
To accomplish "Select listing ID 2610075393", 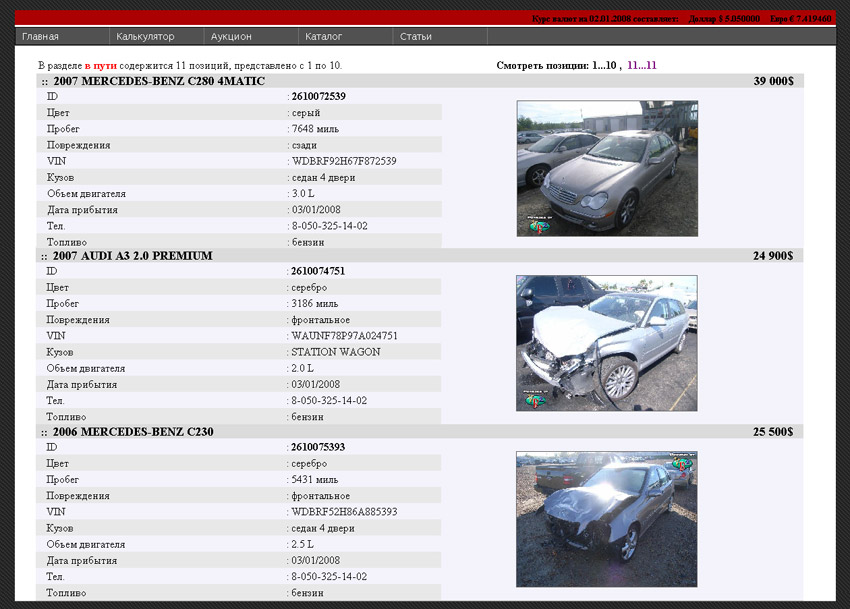I will (x=318, y=447).
